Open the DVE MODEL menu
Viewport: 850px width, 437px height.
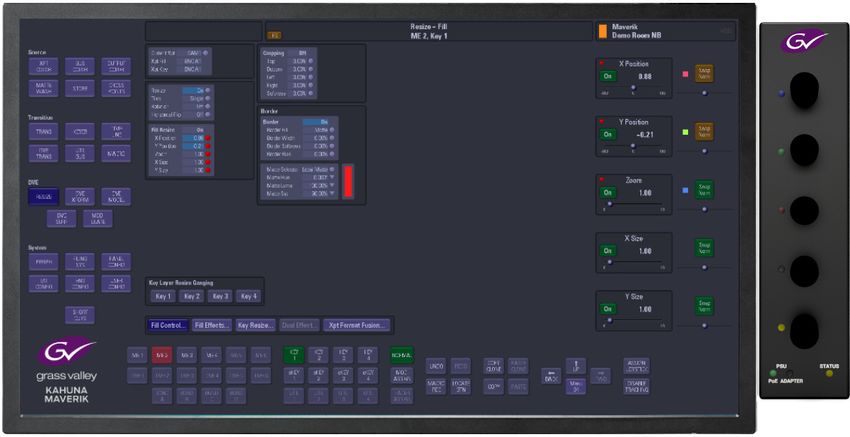tap(116, 197)
